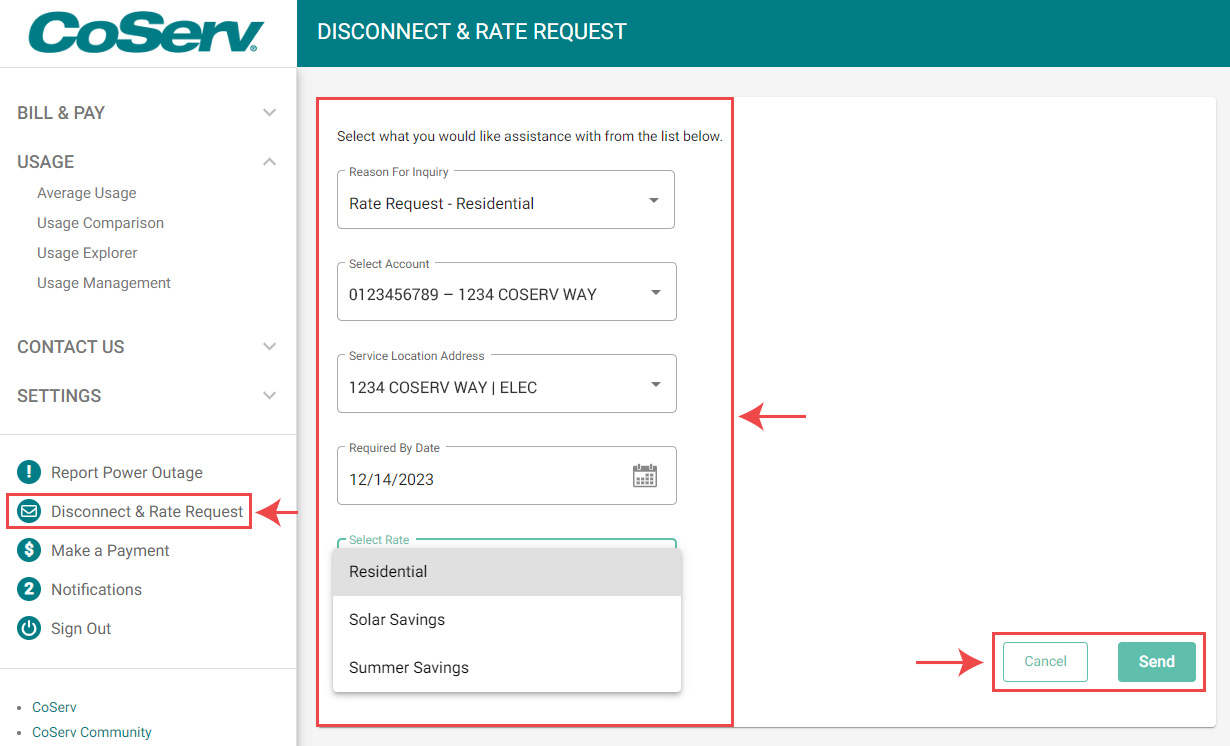Open the Select Account dropdown
Image resolution: width=1230 pixels, height=746 pixels.
pyautogui.click(x=506, y=292)
